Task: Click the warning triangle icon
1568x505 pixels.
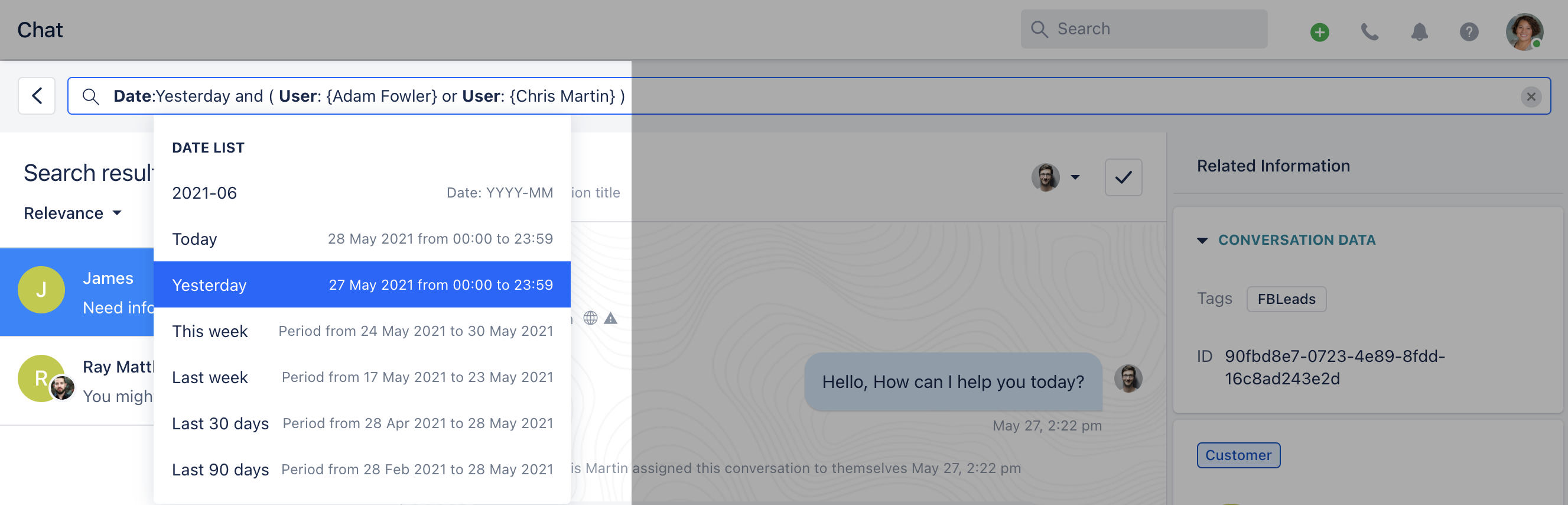Action: [x=610, y=318]
